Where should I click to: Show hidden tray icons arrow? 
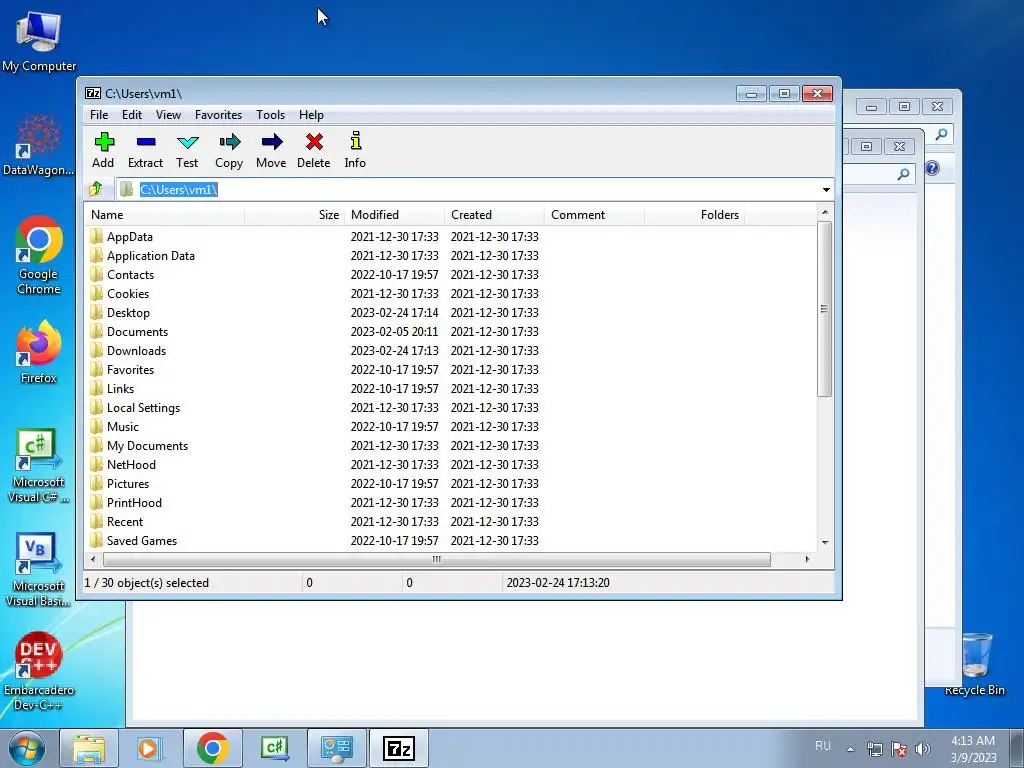pos(850,749)
